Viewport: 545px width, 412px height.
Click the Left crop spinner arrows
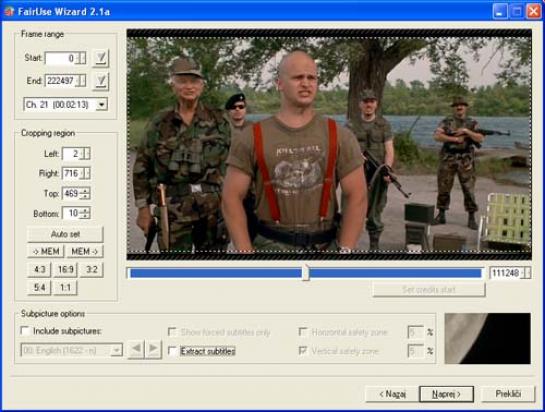pos(86,154)
